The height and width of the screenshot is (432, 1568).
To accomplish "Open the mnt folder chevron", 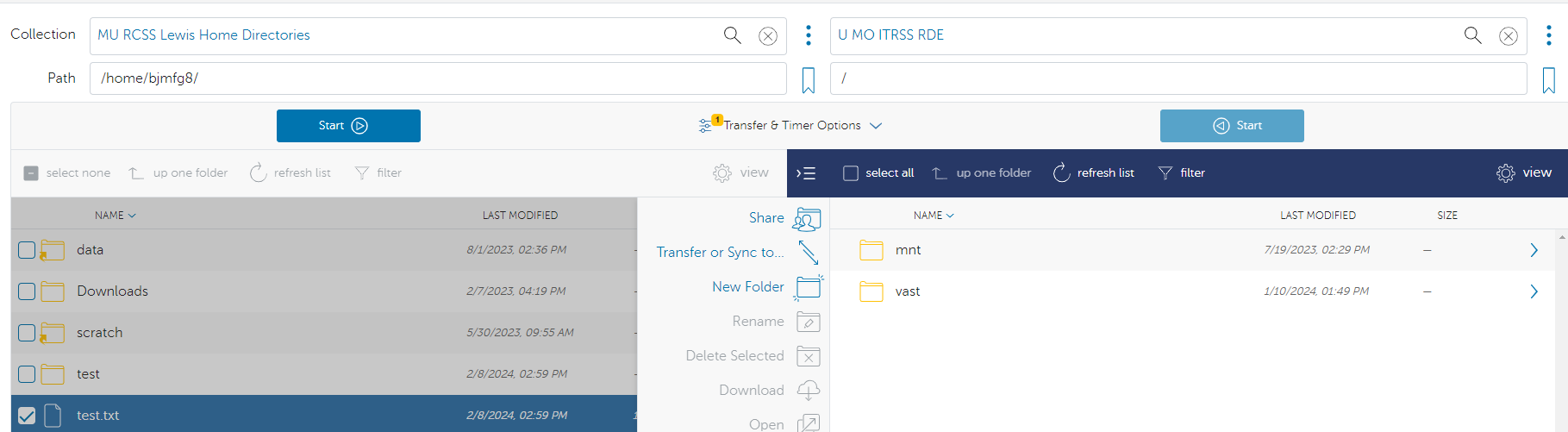I will click(x=1534, y=250).
